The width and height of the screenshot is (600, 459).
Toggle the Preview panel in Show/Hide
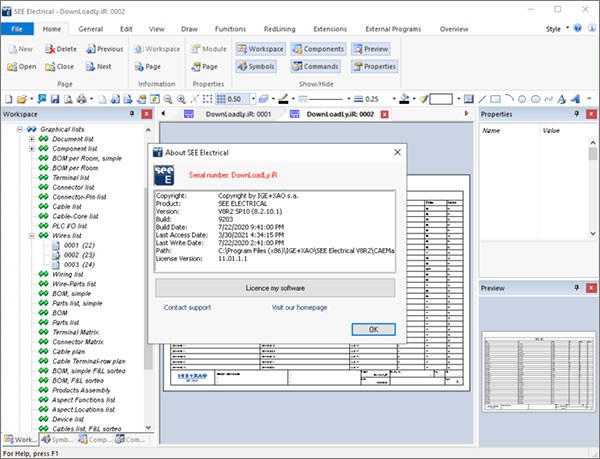coord(370,48)
